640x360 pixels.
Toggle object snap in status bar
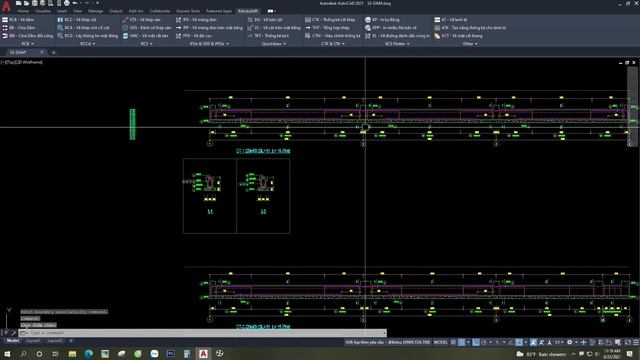pos(519,342)
